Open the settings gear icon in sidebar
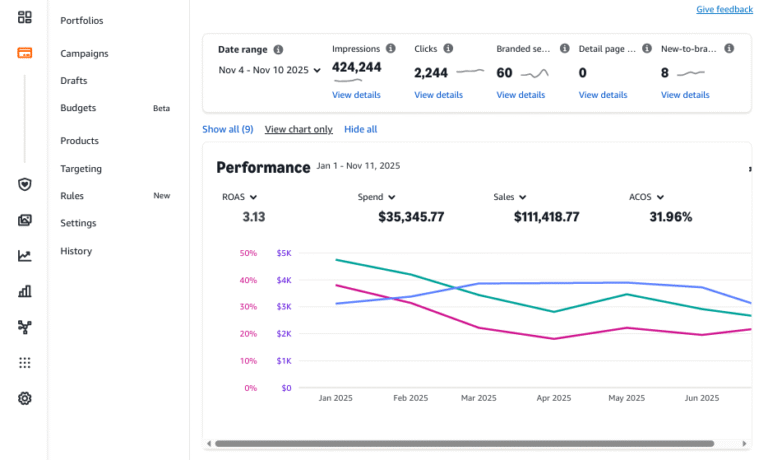Viewport: 768px width, 460px height. [x=25, y=398]
